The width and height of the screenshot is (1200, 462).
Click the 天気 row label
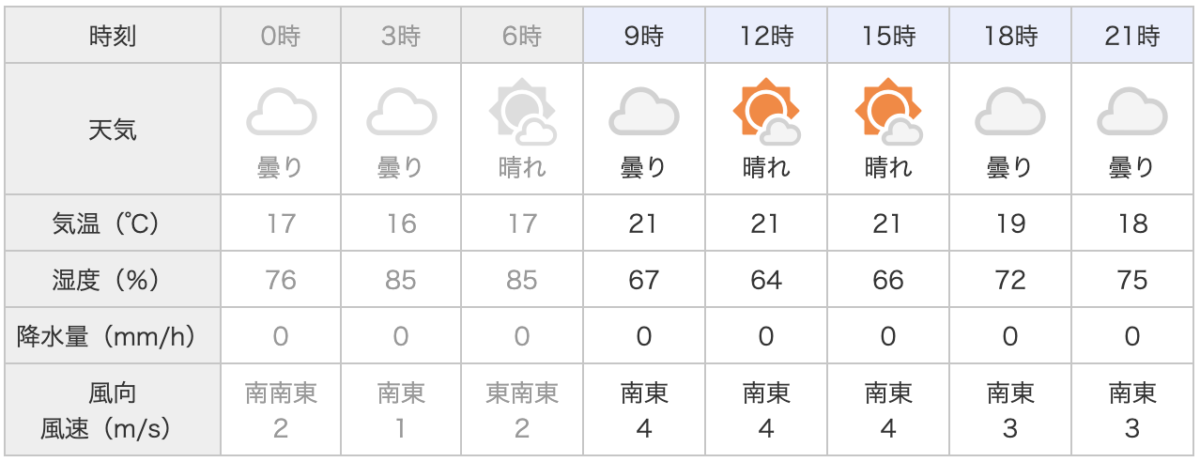tap(112, 129)
